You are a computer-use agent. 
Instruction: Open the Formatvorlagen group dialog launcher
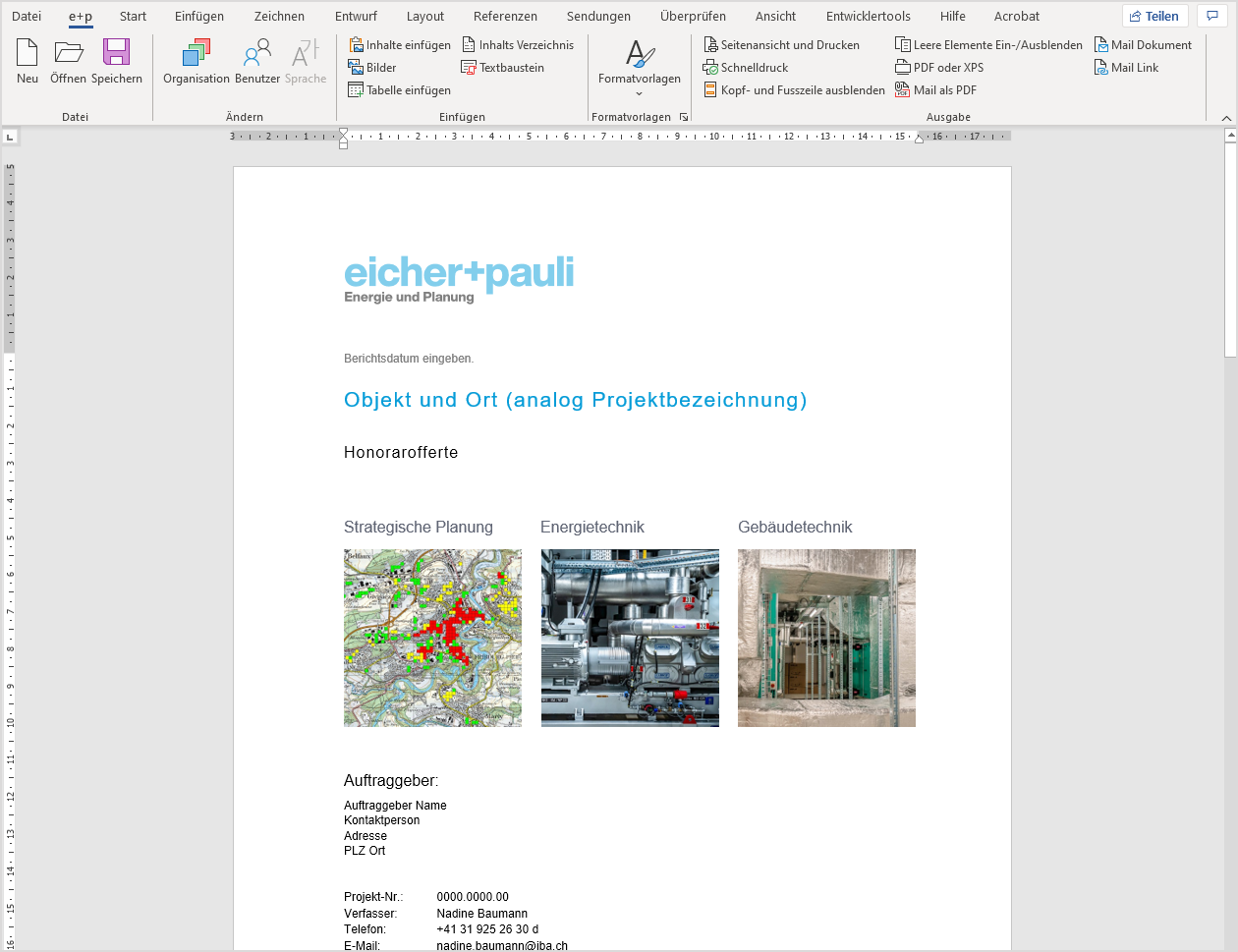click(x=684, y=117)
